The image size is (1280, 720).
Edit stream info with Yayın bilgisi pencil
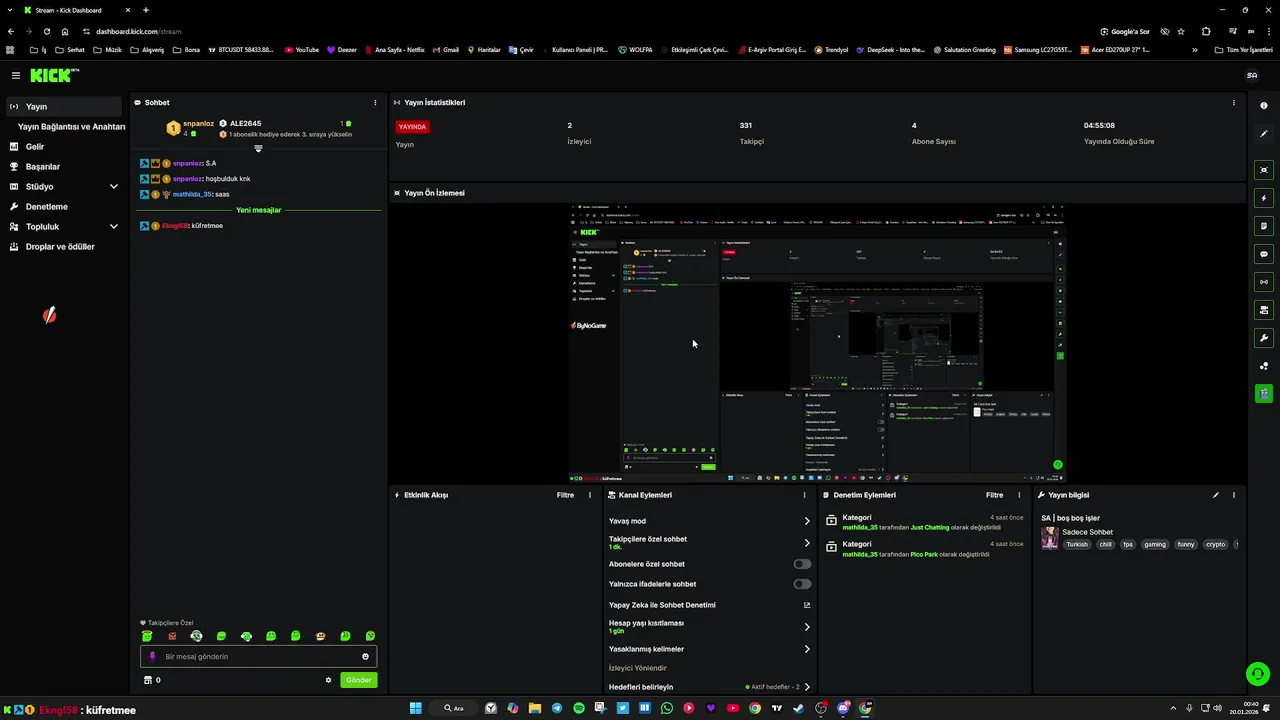click(1216, 495)
